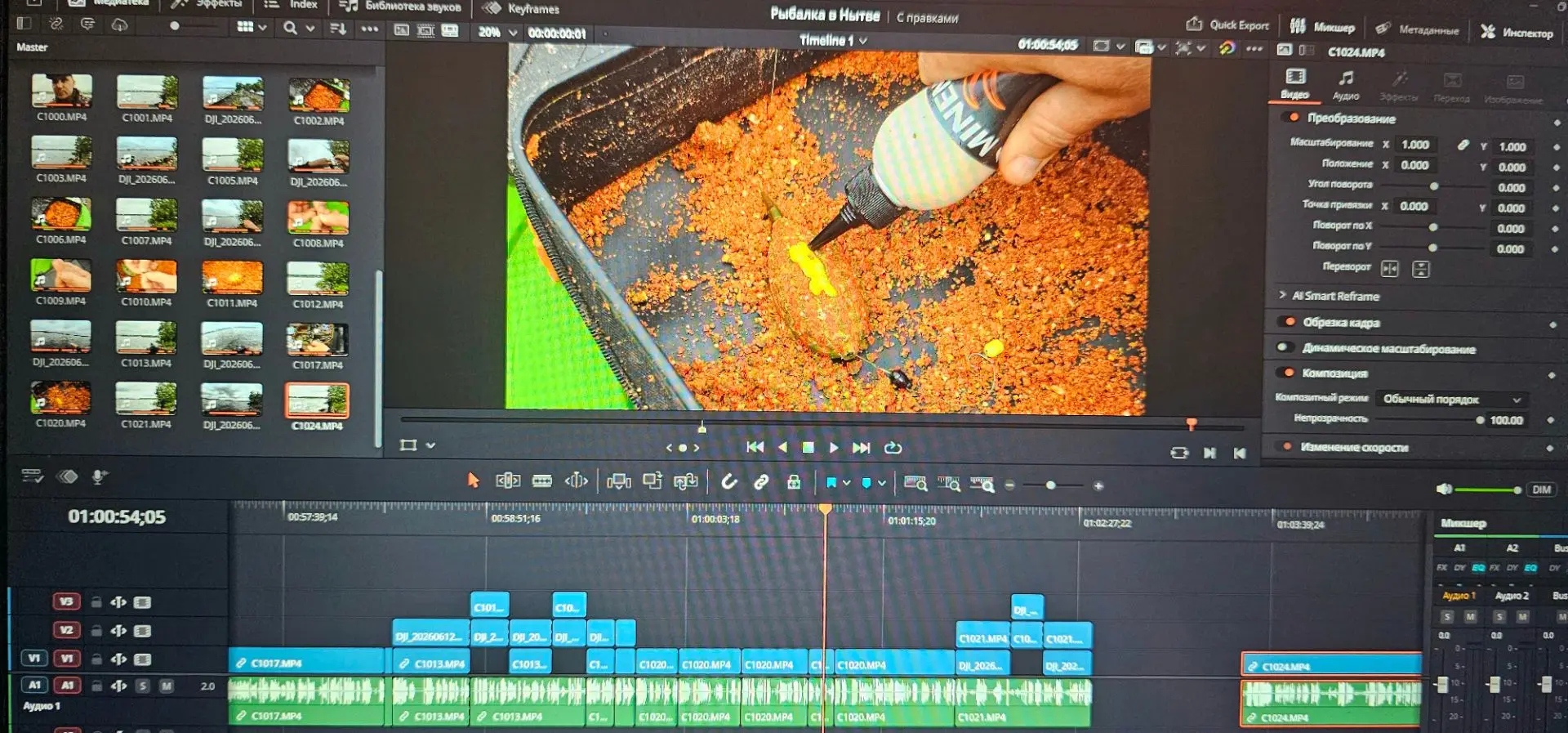Click the flip horizontal icon next to Переворот
The height and width of the screenshot is (733, 1568).
(x=1390, y=269)
